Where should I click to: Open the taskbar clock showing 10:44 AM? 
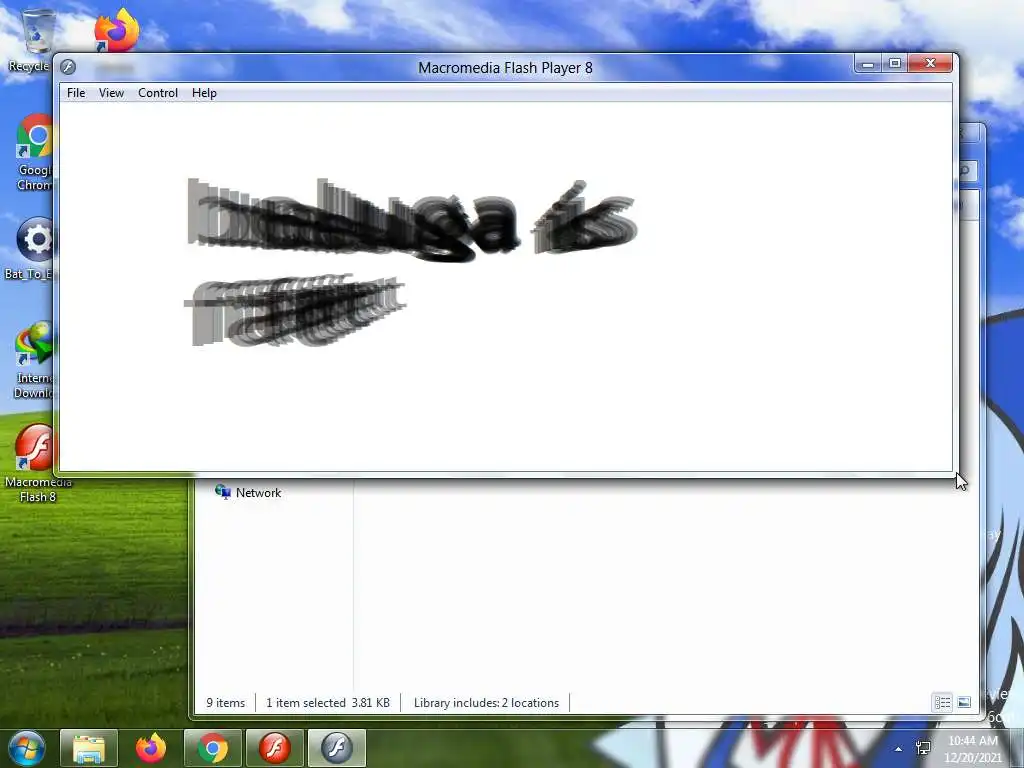coord(972,749)
